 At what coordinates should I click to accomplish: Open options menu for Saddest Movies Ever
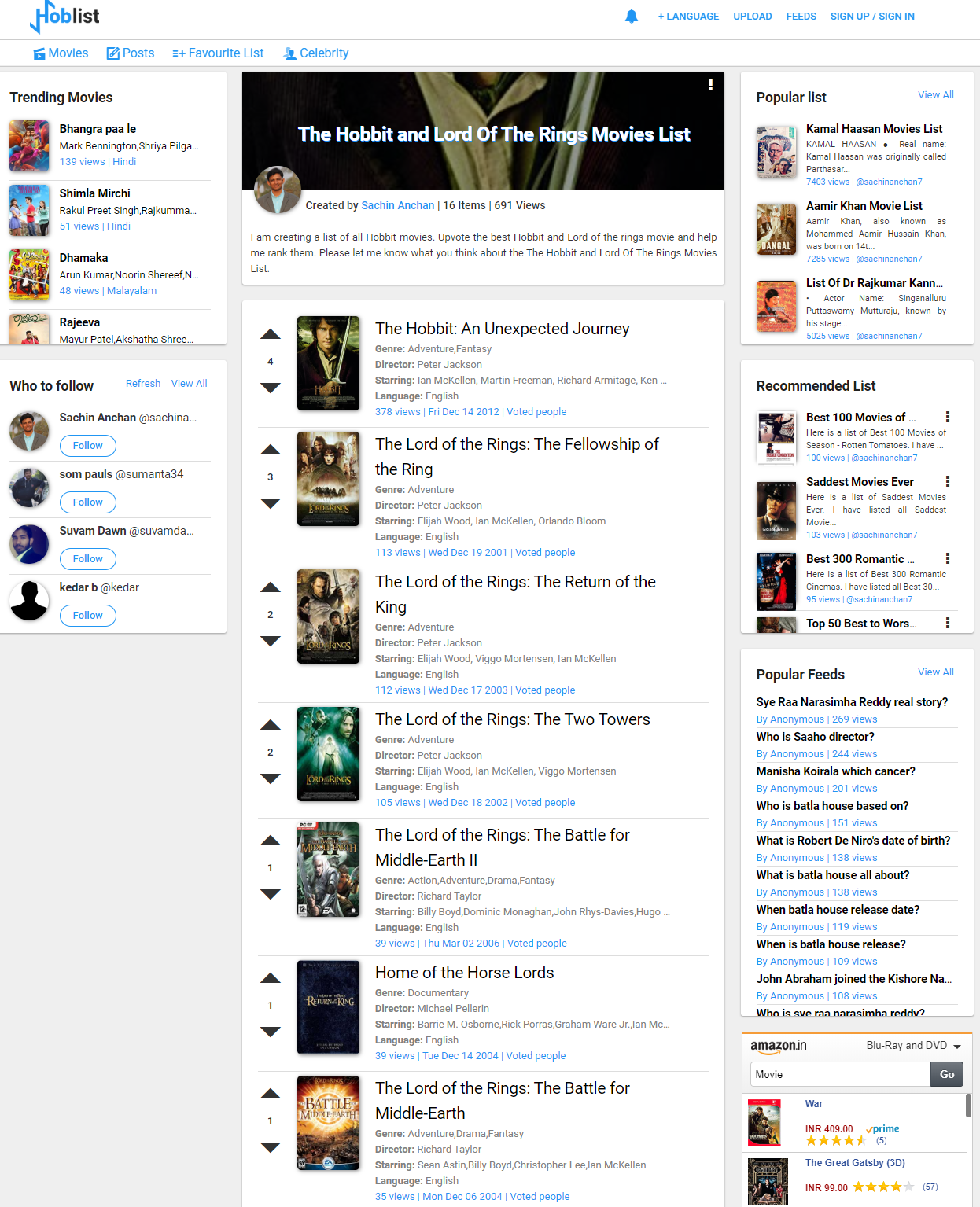pyautogui.click(x=948, y=482)
